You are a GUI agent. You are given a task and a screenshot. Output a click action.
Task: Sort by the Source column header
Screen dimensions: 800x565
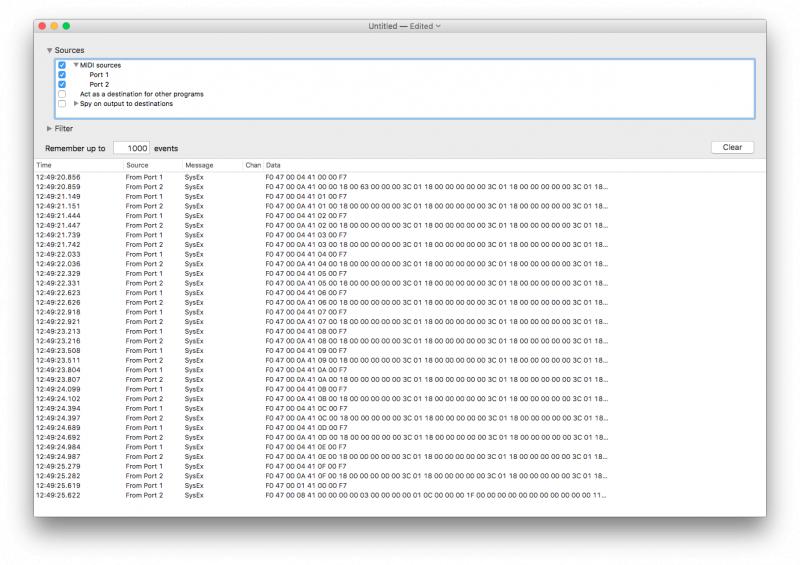pos(153,165)
